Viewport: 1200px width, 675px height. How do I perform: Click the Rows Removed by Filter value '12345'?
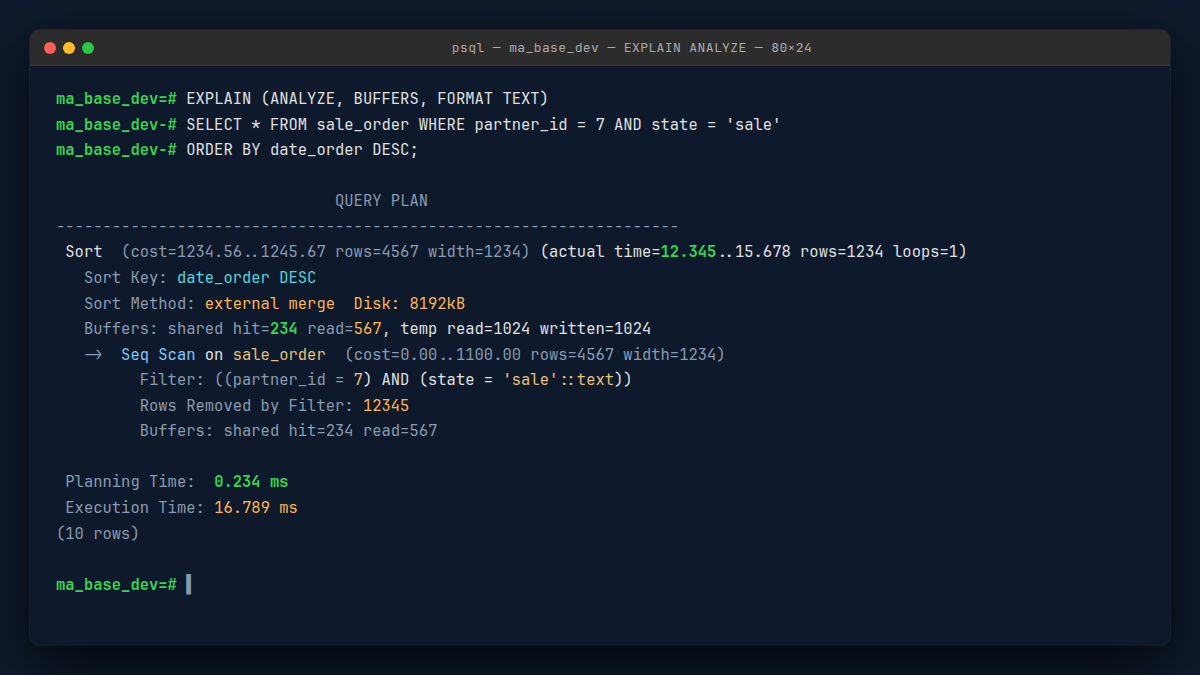(386, 406)
